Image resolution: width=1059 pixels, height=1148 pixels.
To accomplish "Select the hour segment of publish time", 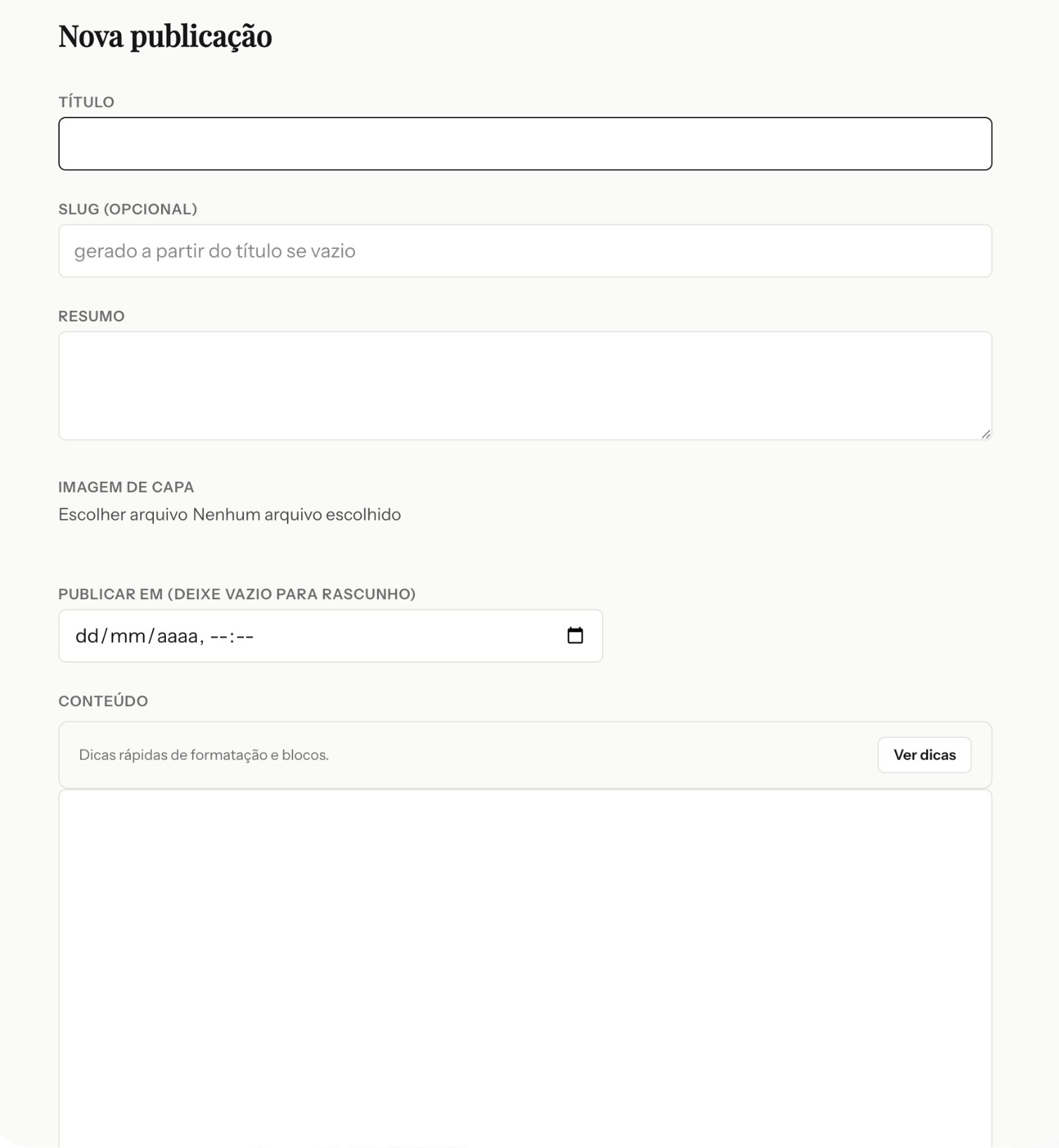I will (x=219, y=637).
